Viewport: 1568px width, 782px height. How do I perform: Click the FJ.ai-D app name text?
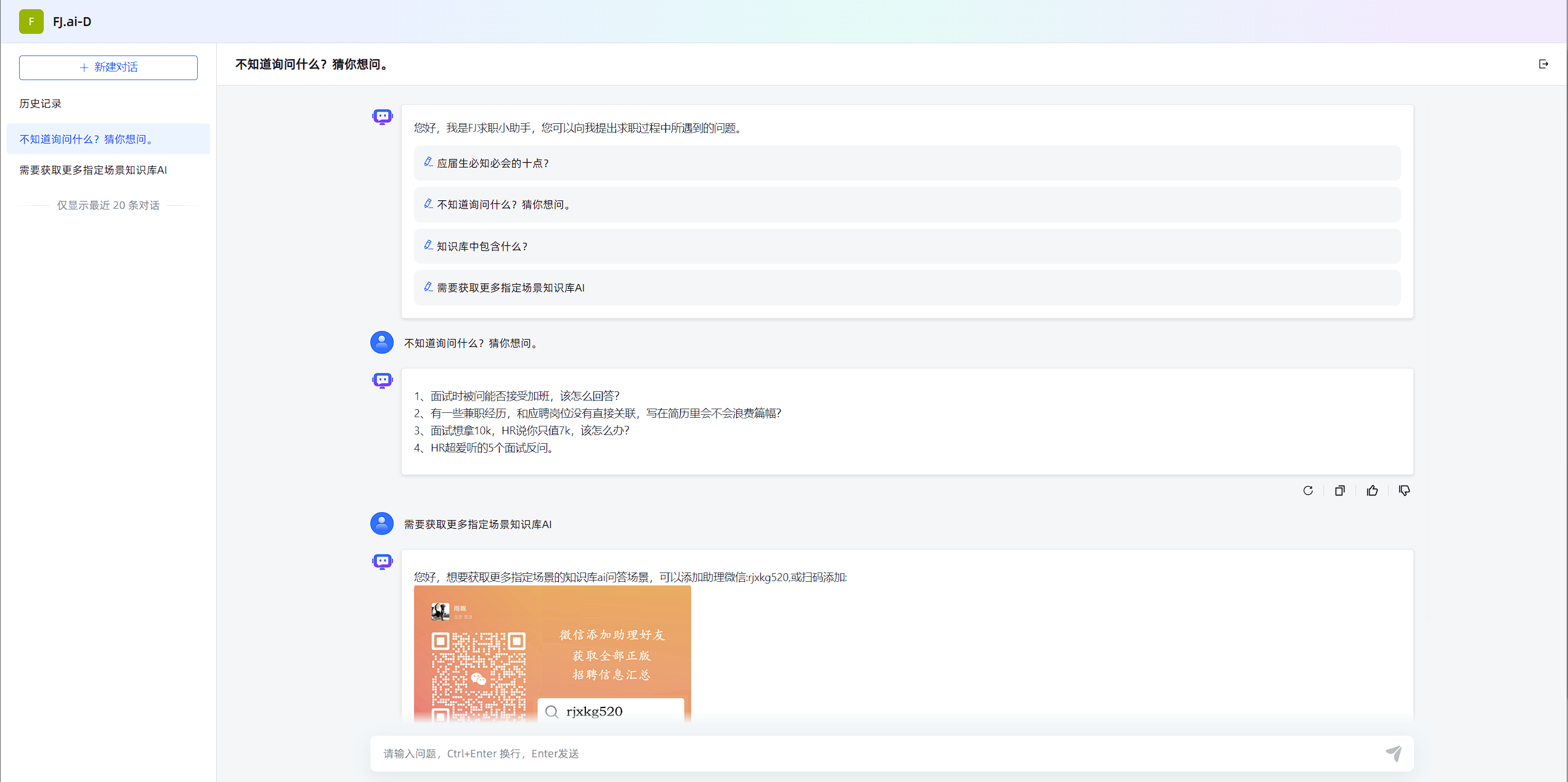coord(72,22)
